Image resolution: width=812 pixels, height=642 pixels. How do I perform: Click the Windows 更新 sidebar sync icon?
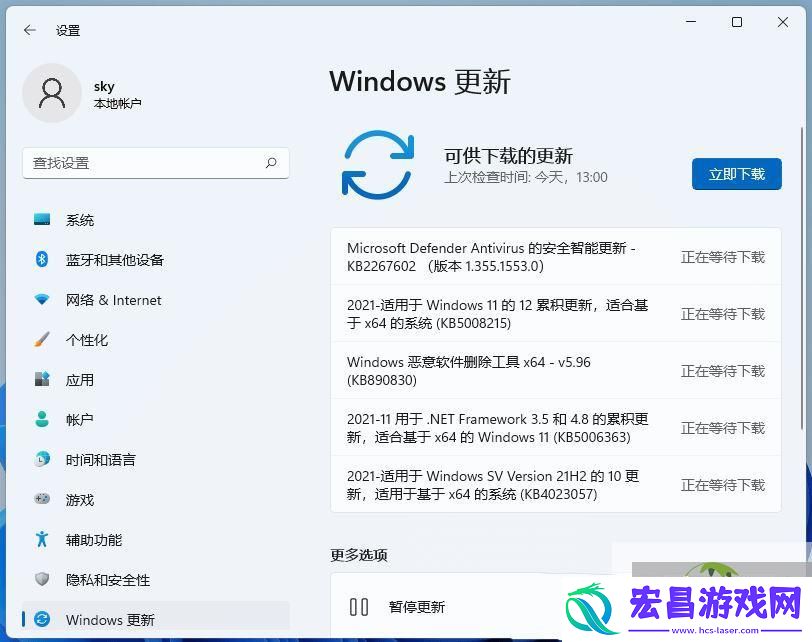(42, 619)
